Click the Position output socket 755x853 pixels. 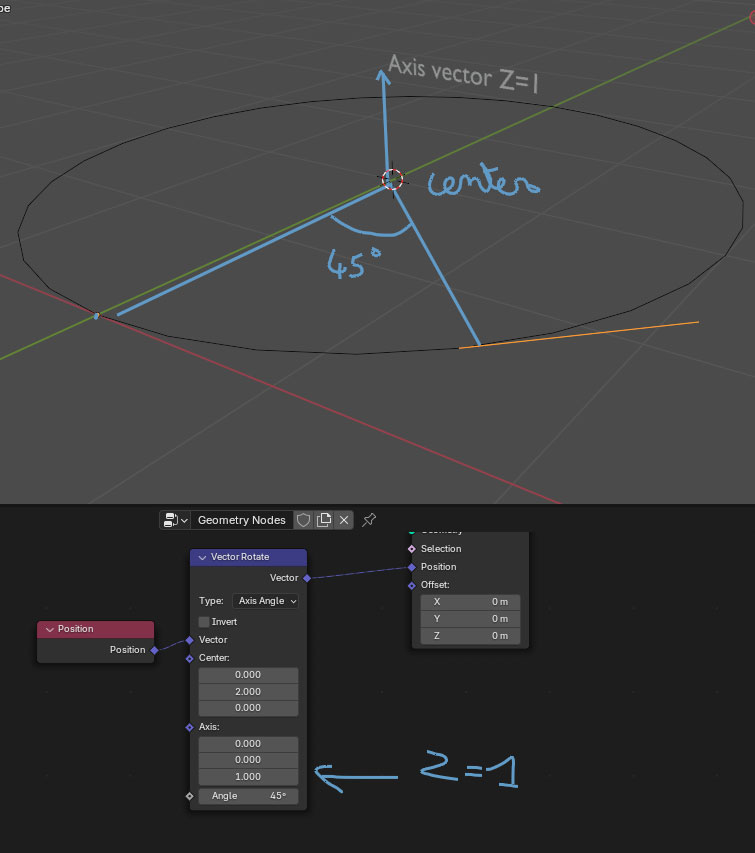click(154, 650)
